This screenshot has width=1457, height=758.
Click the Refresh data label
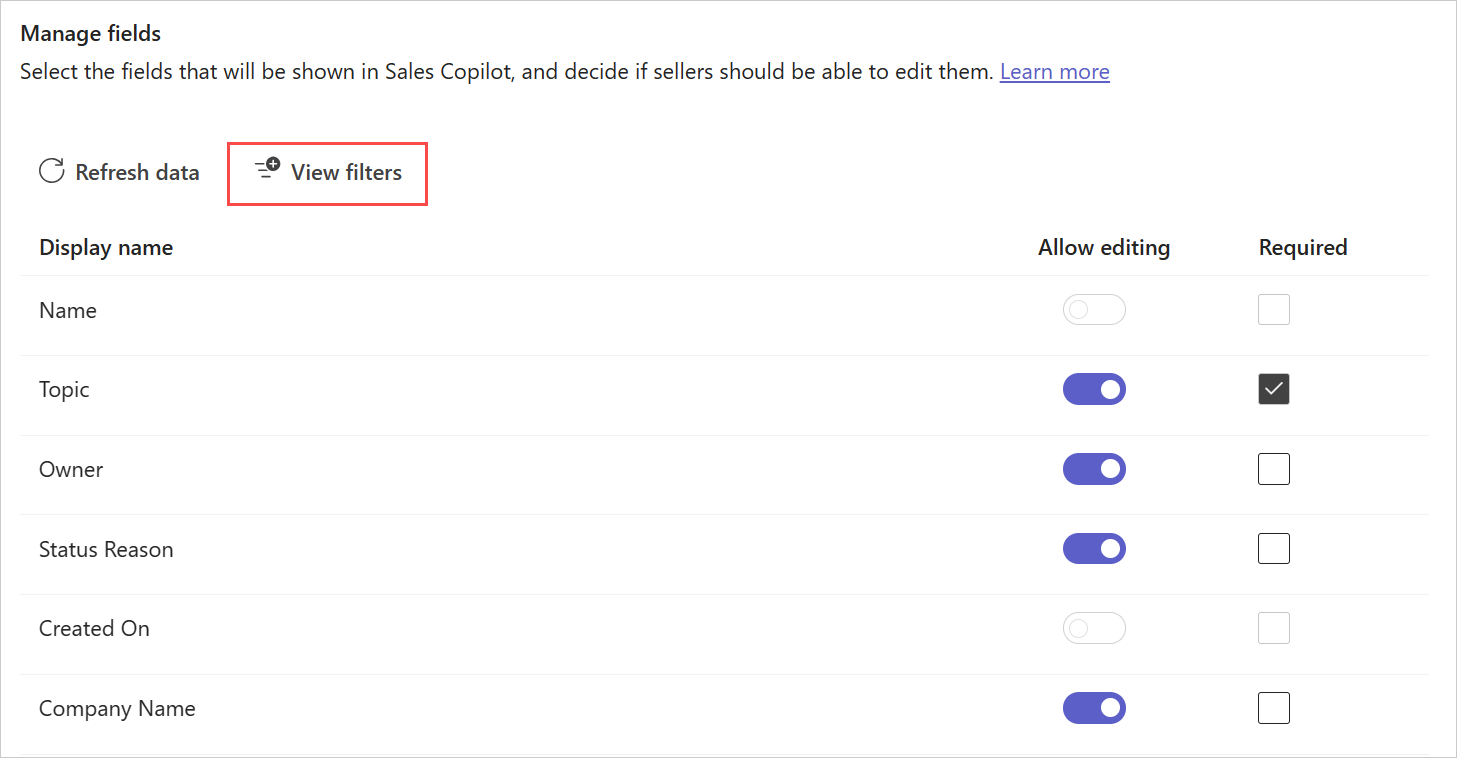click(137, 173)
